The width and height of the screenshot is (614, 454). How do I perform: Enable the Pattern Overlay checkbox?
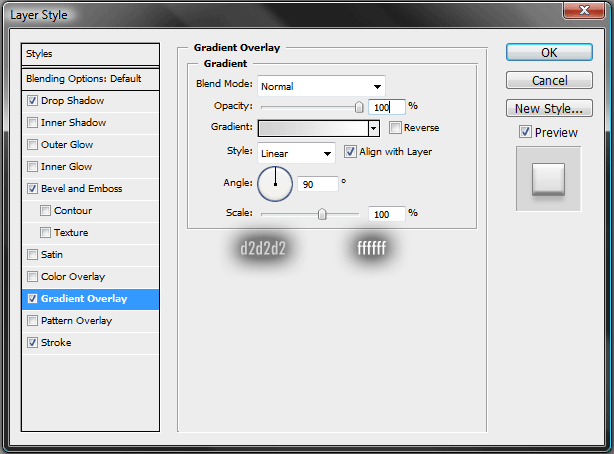[x=33, y=320]
